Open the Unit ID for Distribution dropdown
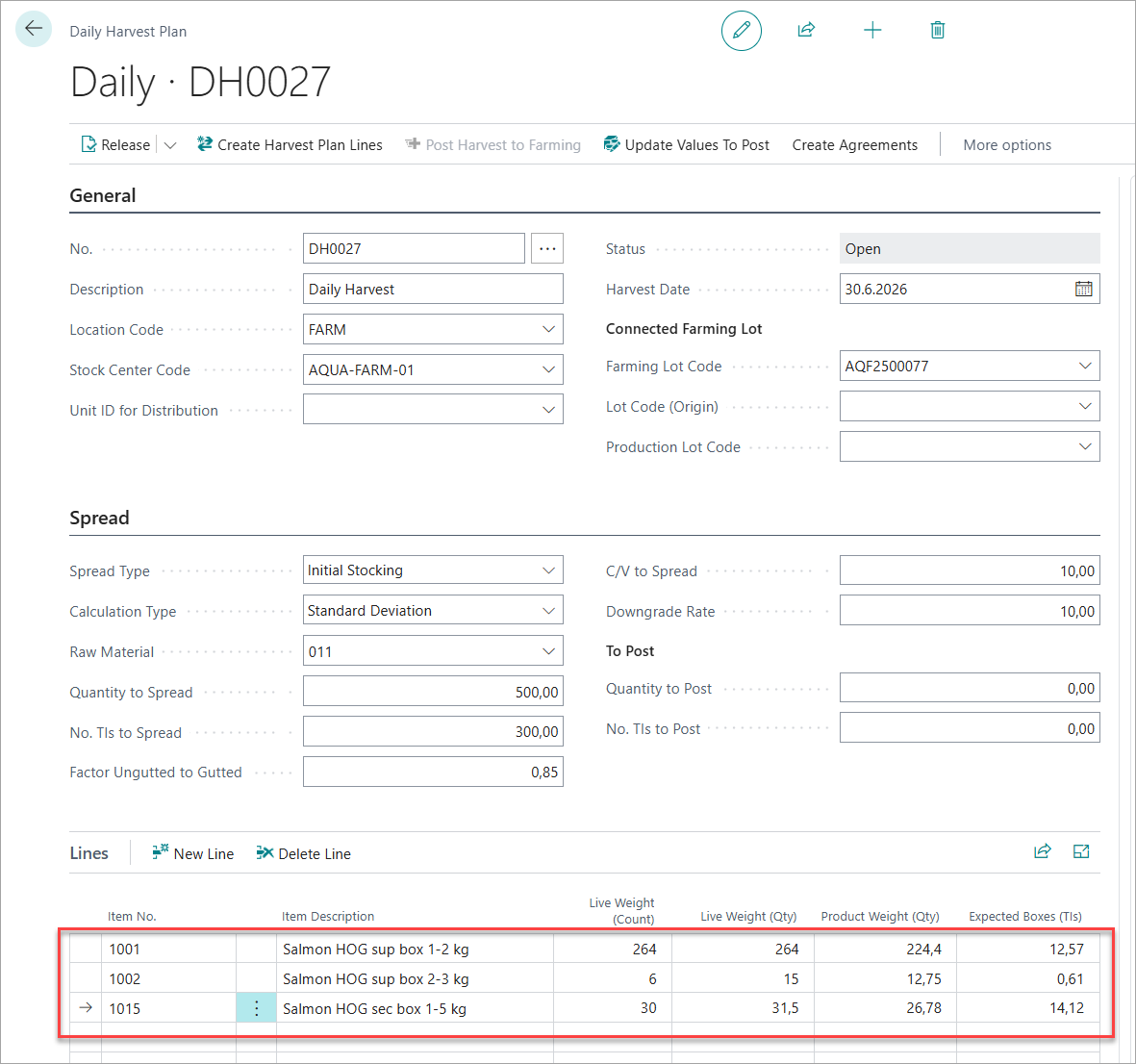Screen dimensions: 1136x1064 (548, 410)
